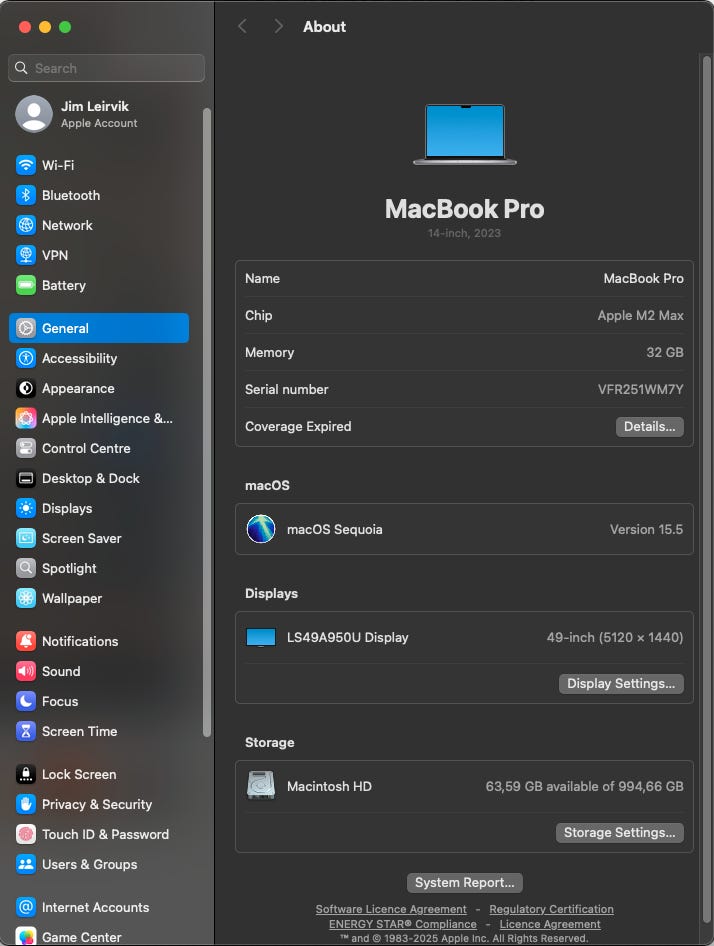Open the Focus moon icon
The image size is (714, 946).
tap(25, 701)
